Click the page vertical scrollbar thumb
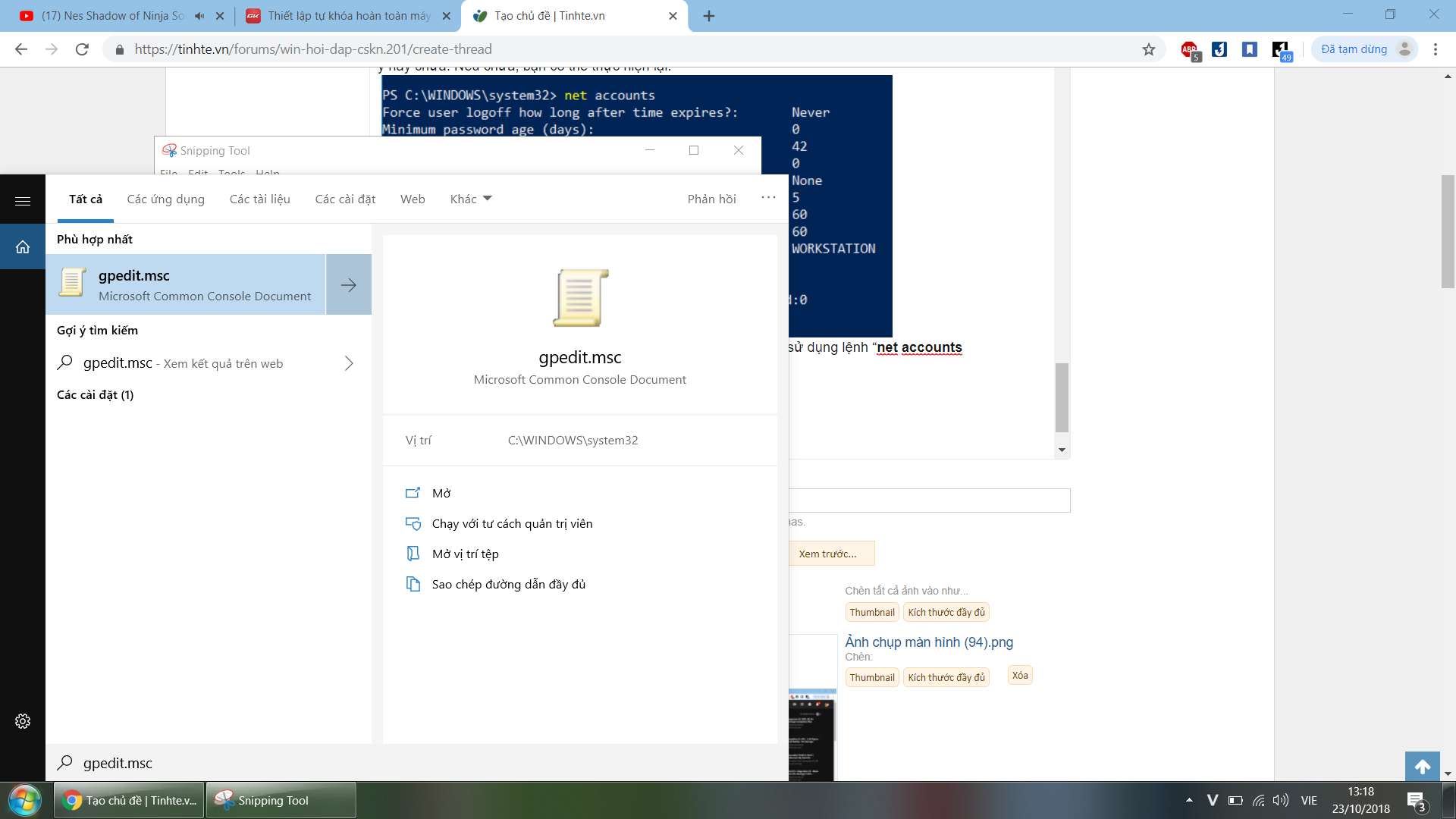 click(x=1448, y=231)
